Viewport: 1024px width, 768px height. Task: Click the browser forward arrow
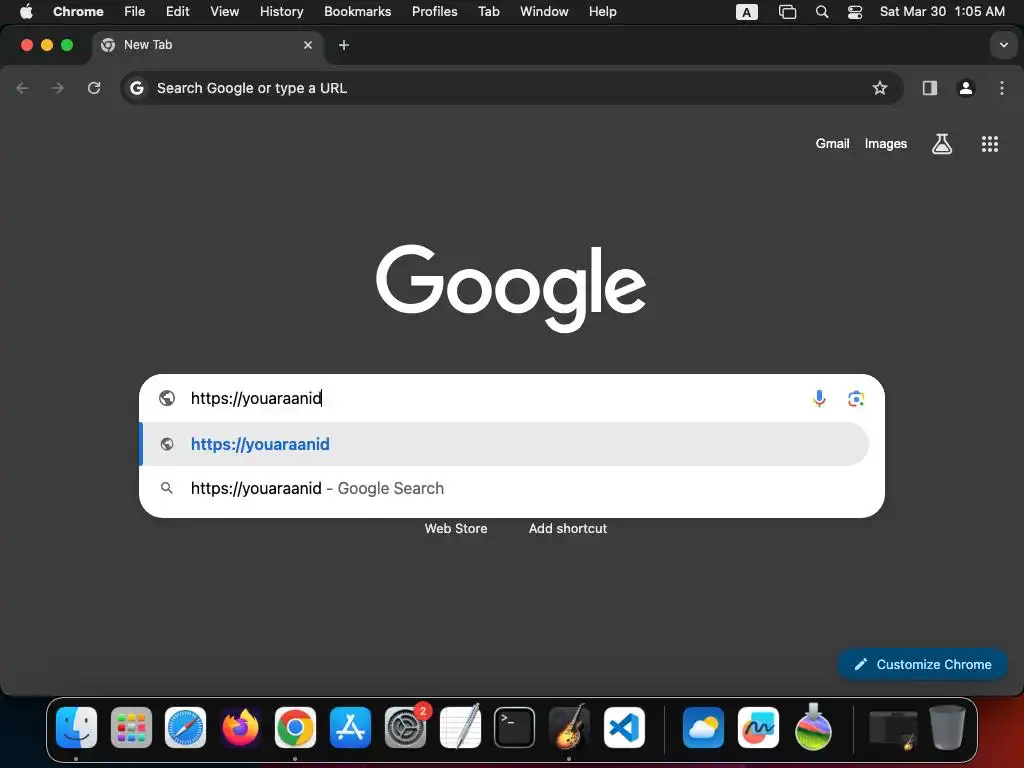tap(57, 88)
